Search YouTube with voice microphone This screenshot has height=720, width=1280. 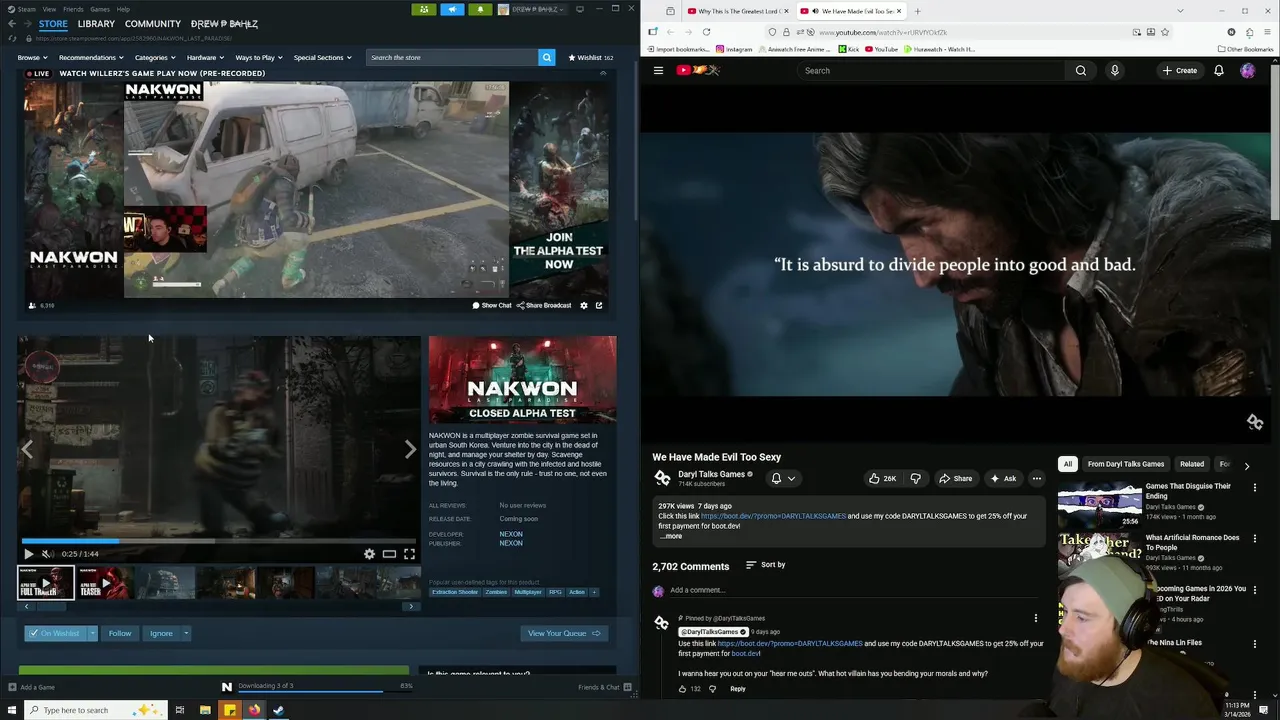(1114, 70)
